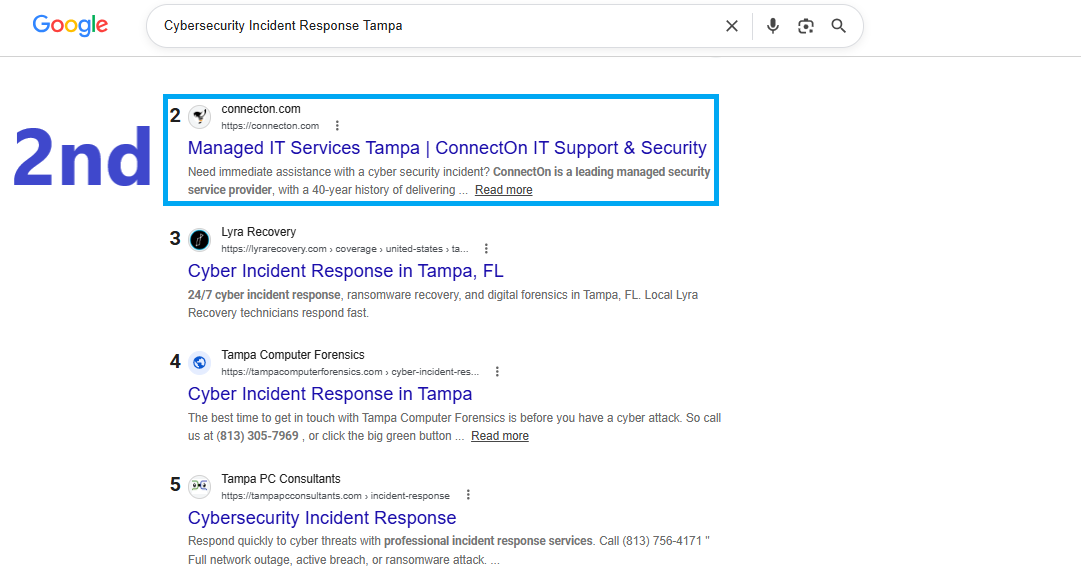Click the Tampa Computer Forensics favicon
This screenshot has height=579, width=1081.
pyautogui.click(x=200, y=363)
